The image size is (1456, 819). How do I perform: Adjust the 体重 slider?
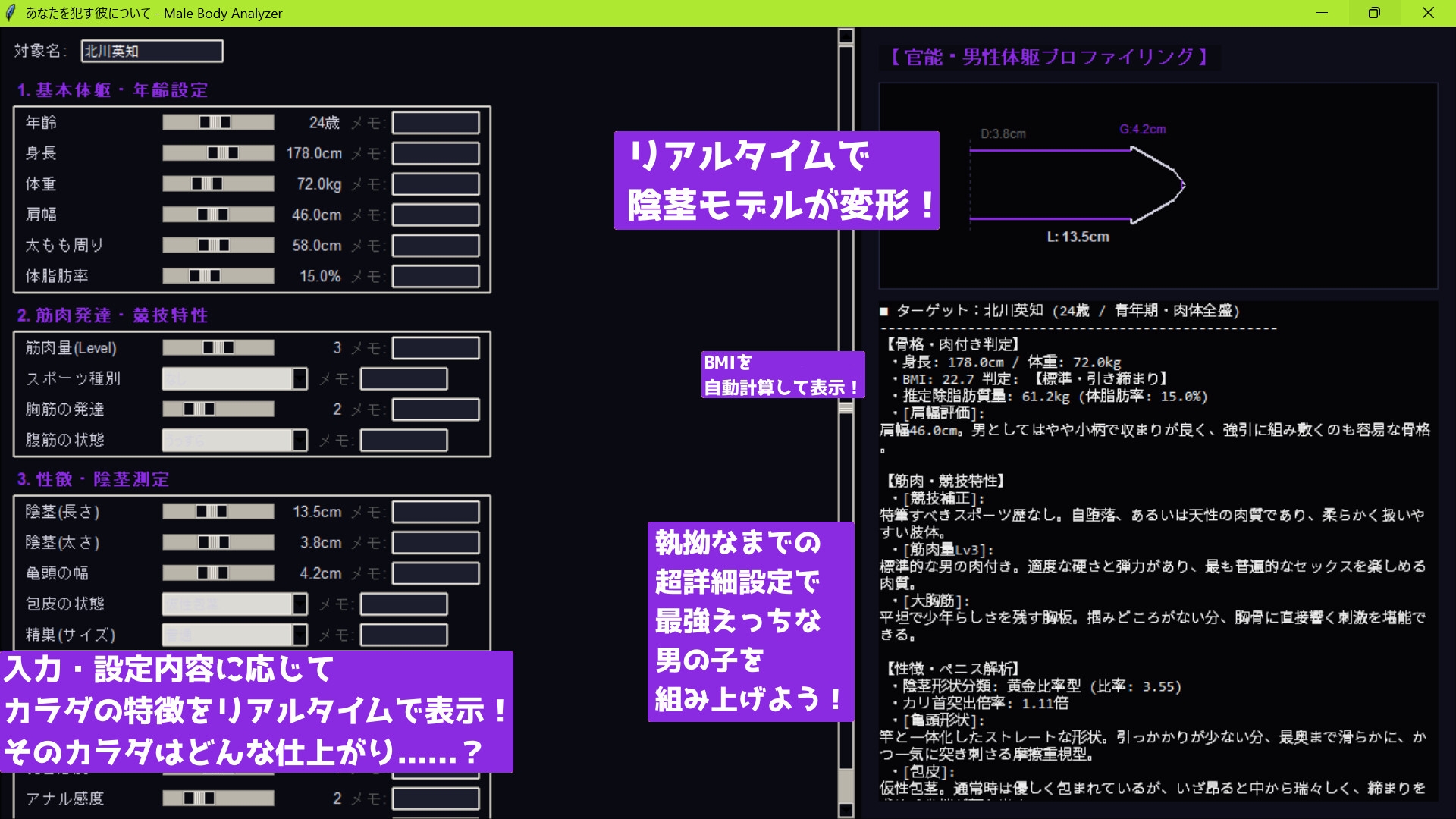tap(218, 184)
